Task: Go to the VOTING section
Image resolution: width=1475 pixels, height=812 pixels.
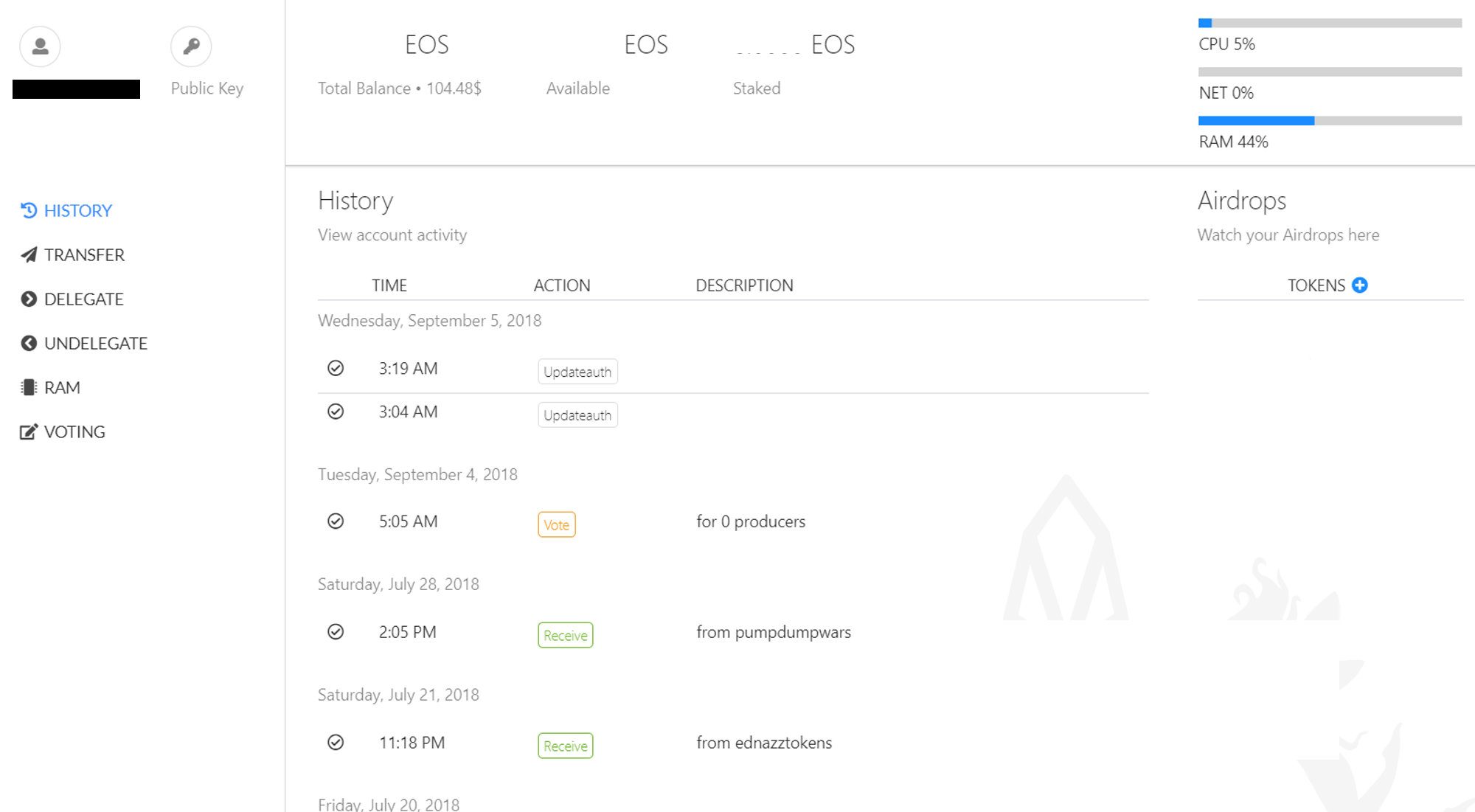Action: tap(74, 431)
